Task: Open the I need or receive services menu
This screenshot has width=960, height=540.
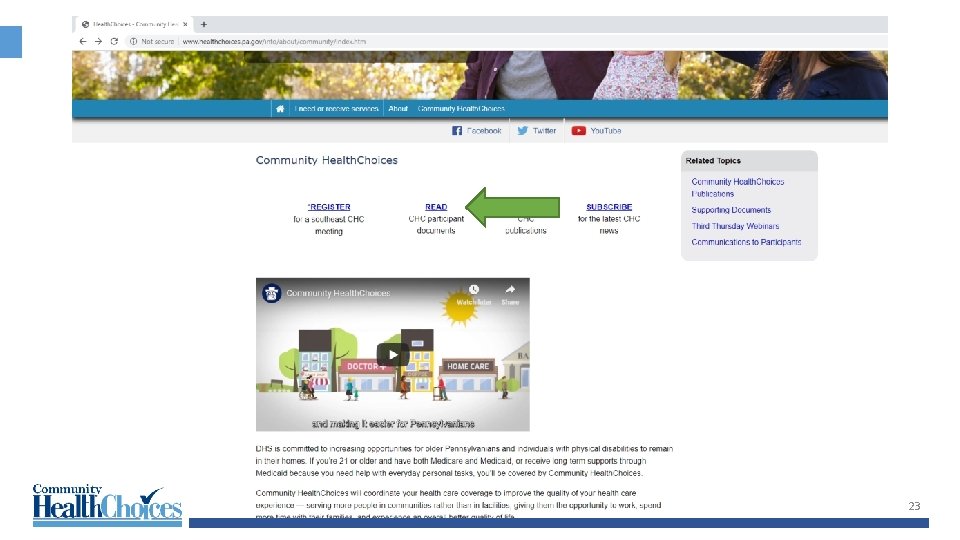Action: click(337, 108)
